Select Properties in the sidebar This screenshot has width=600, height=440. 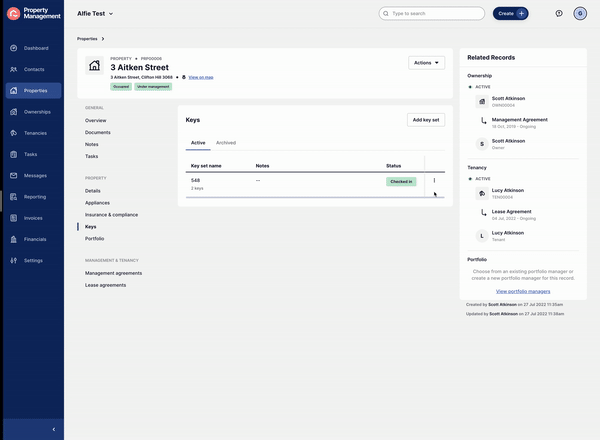(x=33, y=91)
